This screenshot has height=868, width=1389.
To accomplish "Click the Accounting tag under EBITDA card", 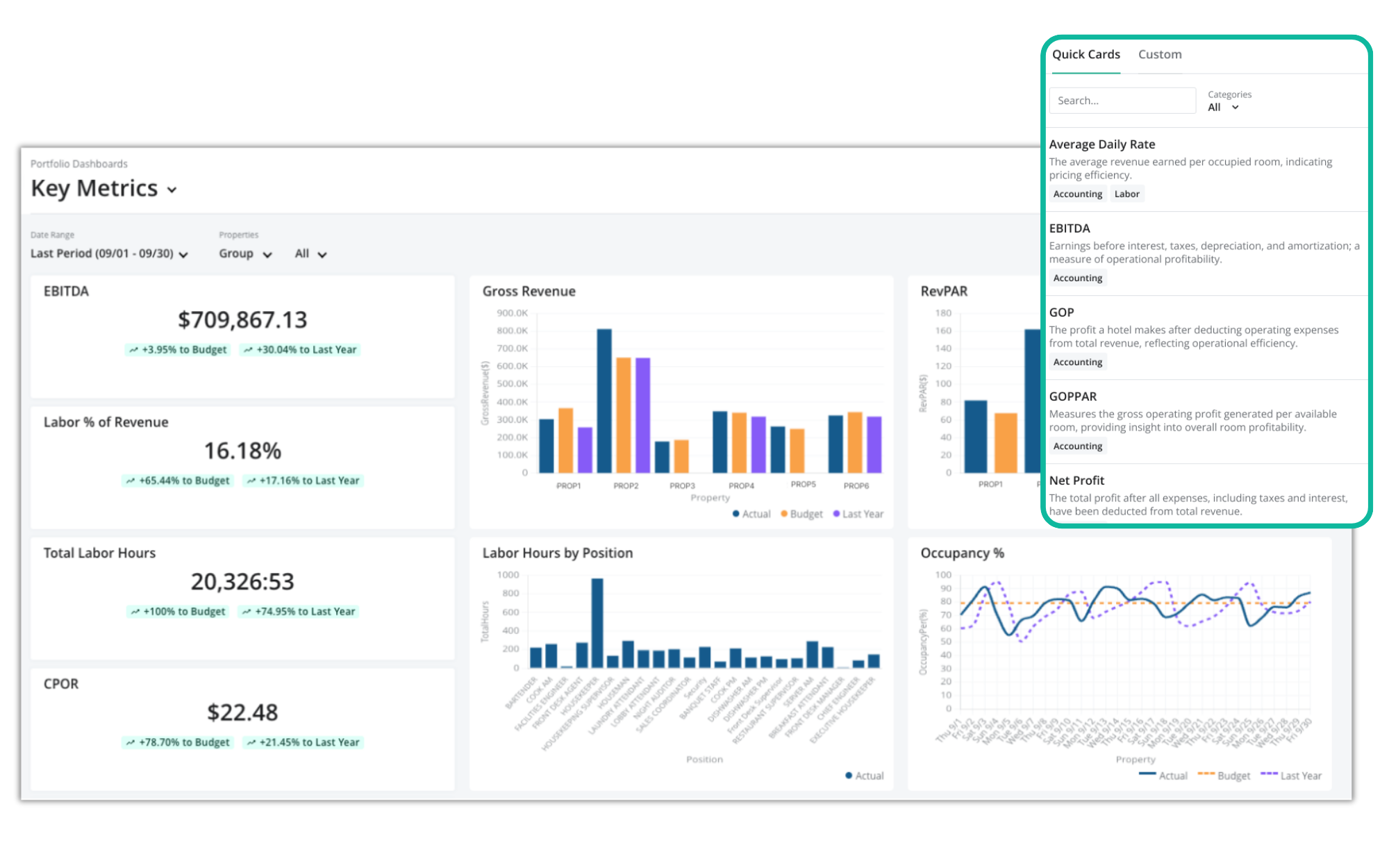I will click(x=1077, y=278).
